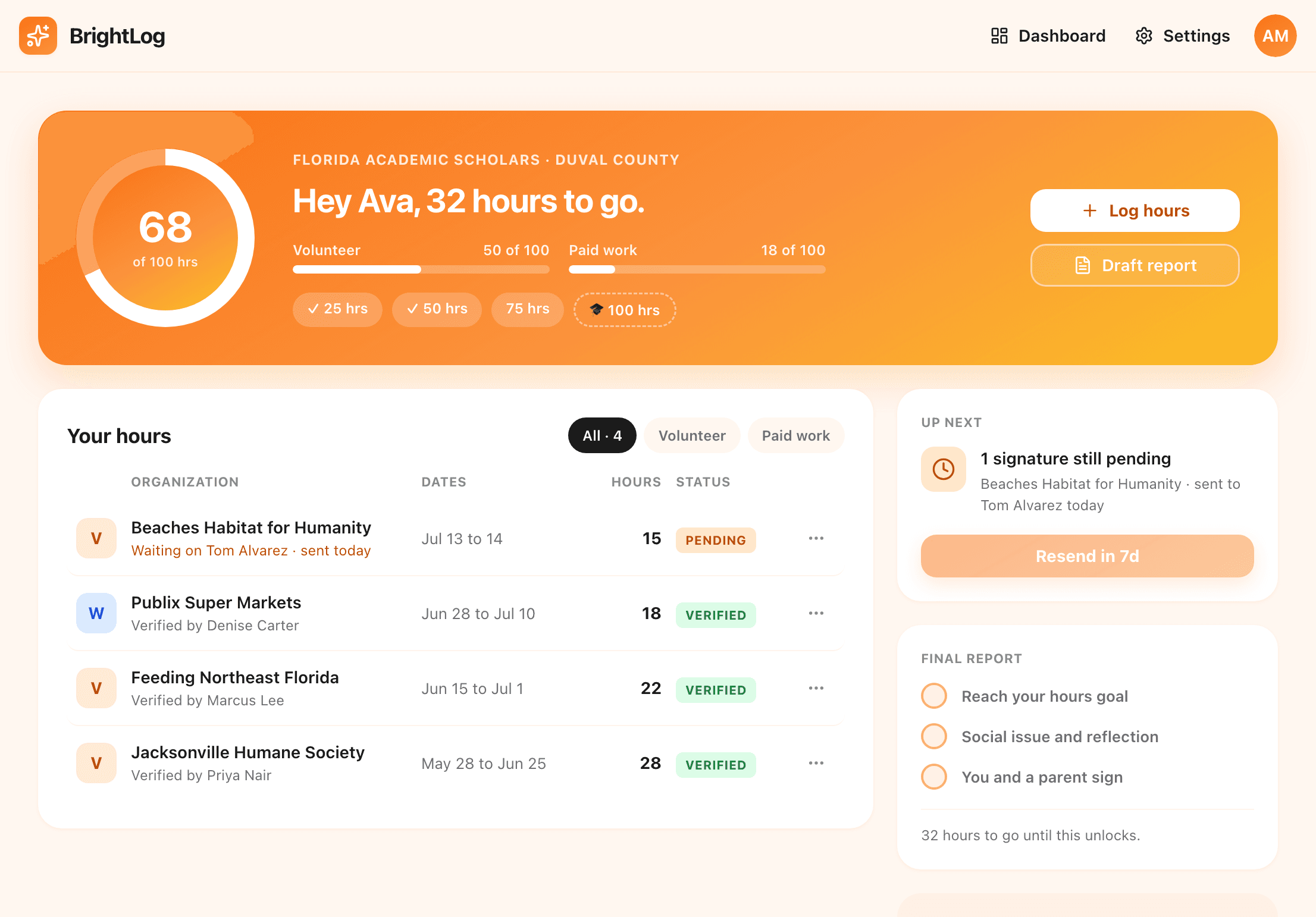Click the Volunteer progress bar
The width and height of the screenshot is (1316, 917).
tap(421, 269)
